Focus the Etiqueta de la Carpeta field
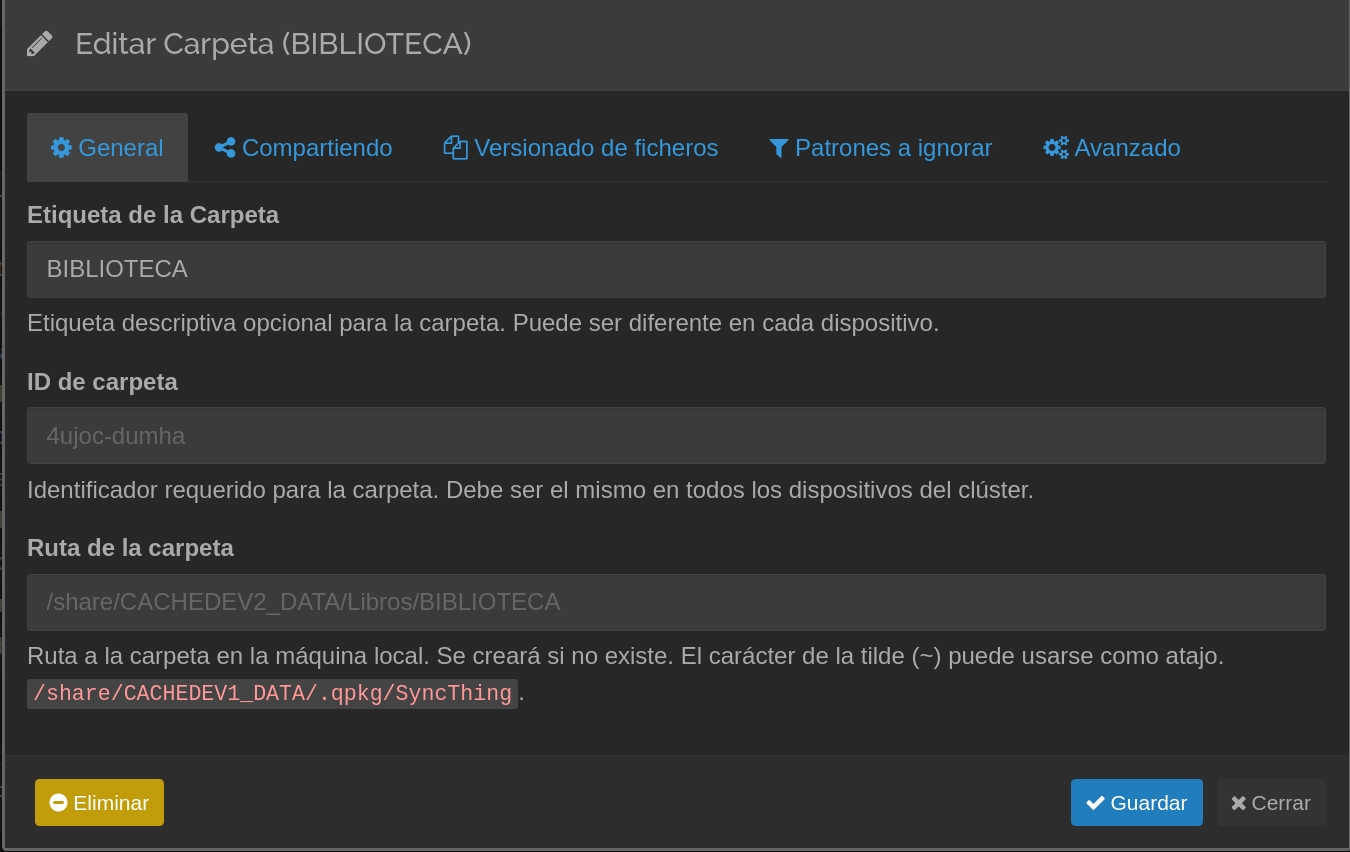Viewport: 1350px width, 852px height. pyautogui.click(x=676, y=269)
